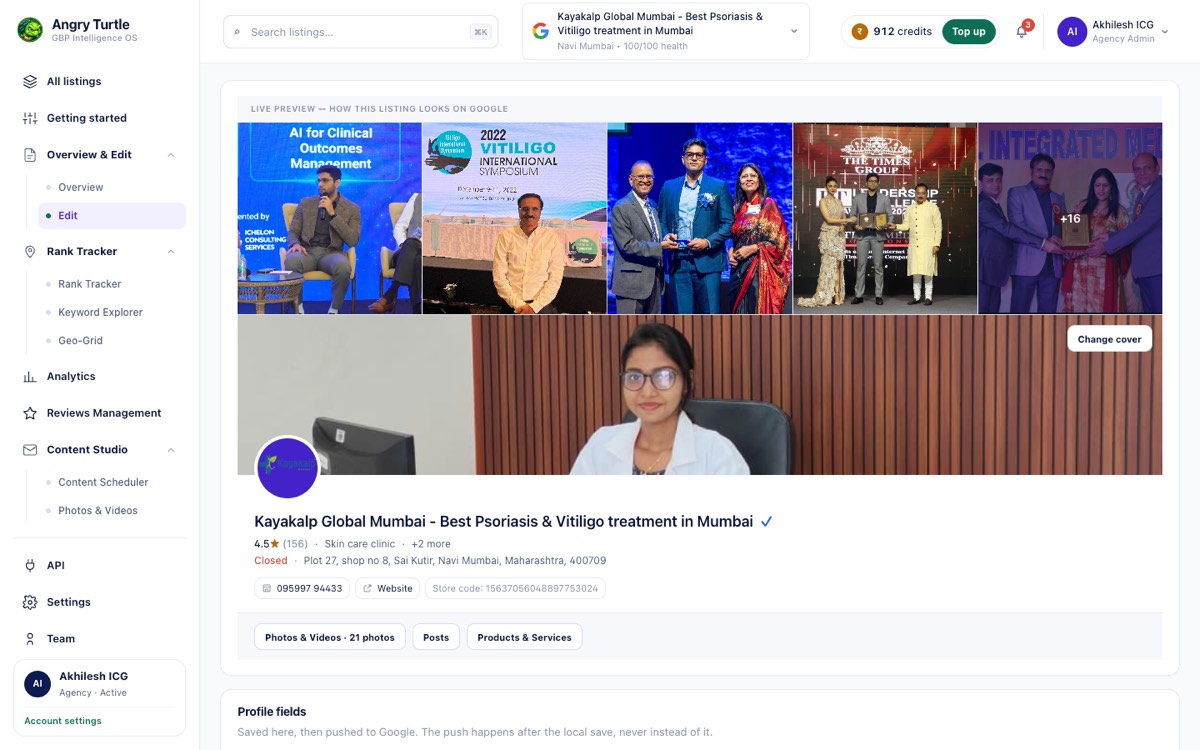This screenshot has height=750, width=1200.
Task: Click the verified checkmark badge beside listing name
Action: click(767, 522)
